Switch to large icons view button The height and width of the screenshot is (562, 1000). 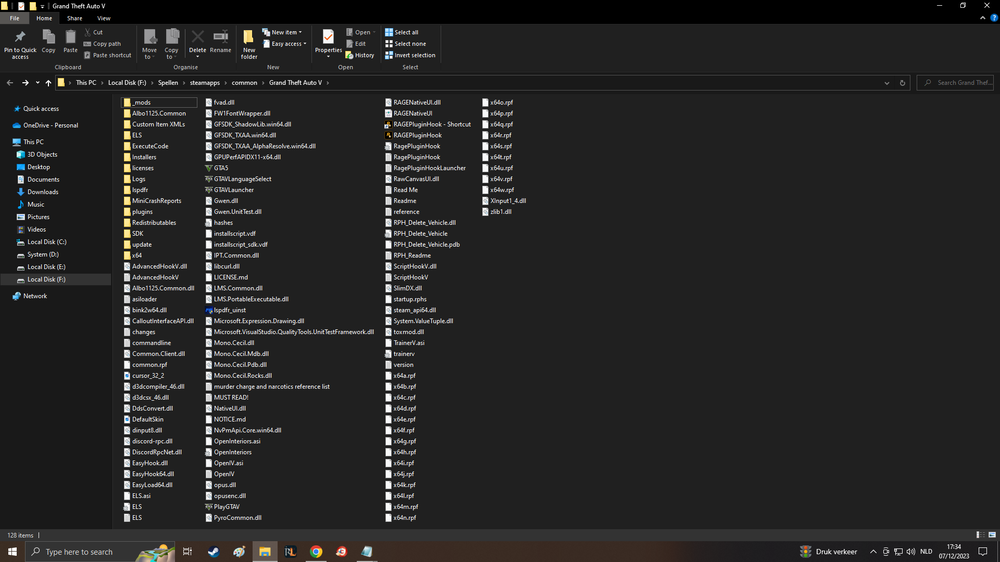[992, 535]
